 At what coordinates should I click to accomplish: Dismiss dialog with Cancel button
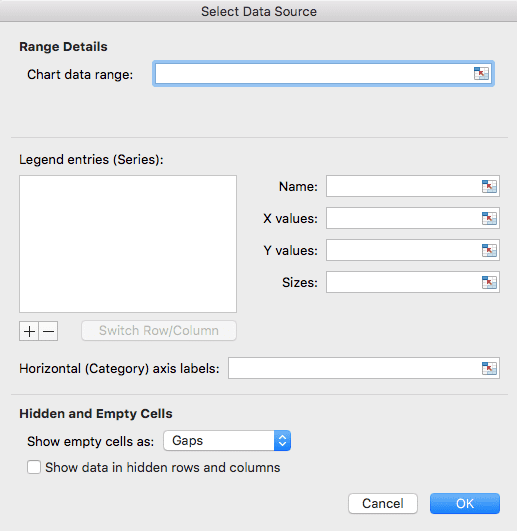(x=383, y=504)
